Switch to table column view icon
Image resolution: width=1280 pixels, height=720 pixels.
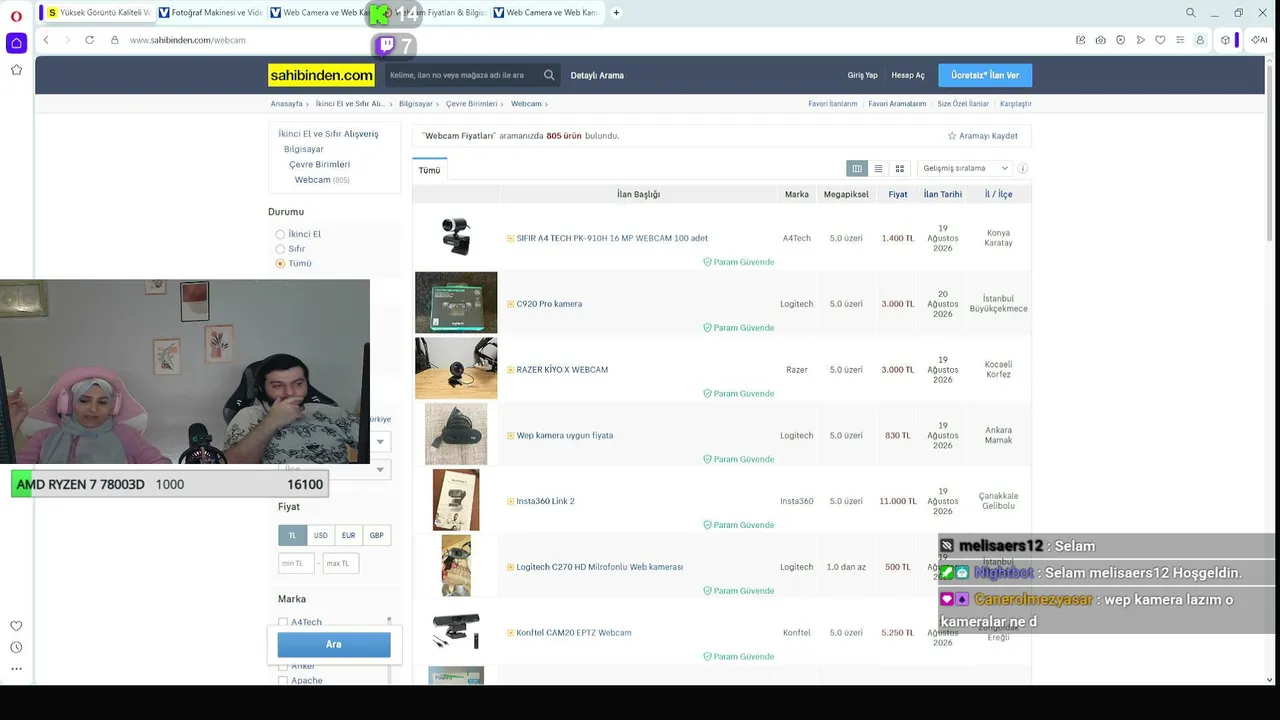click(856, 169)
